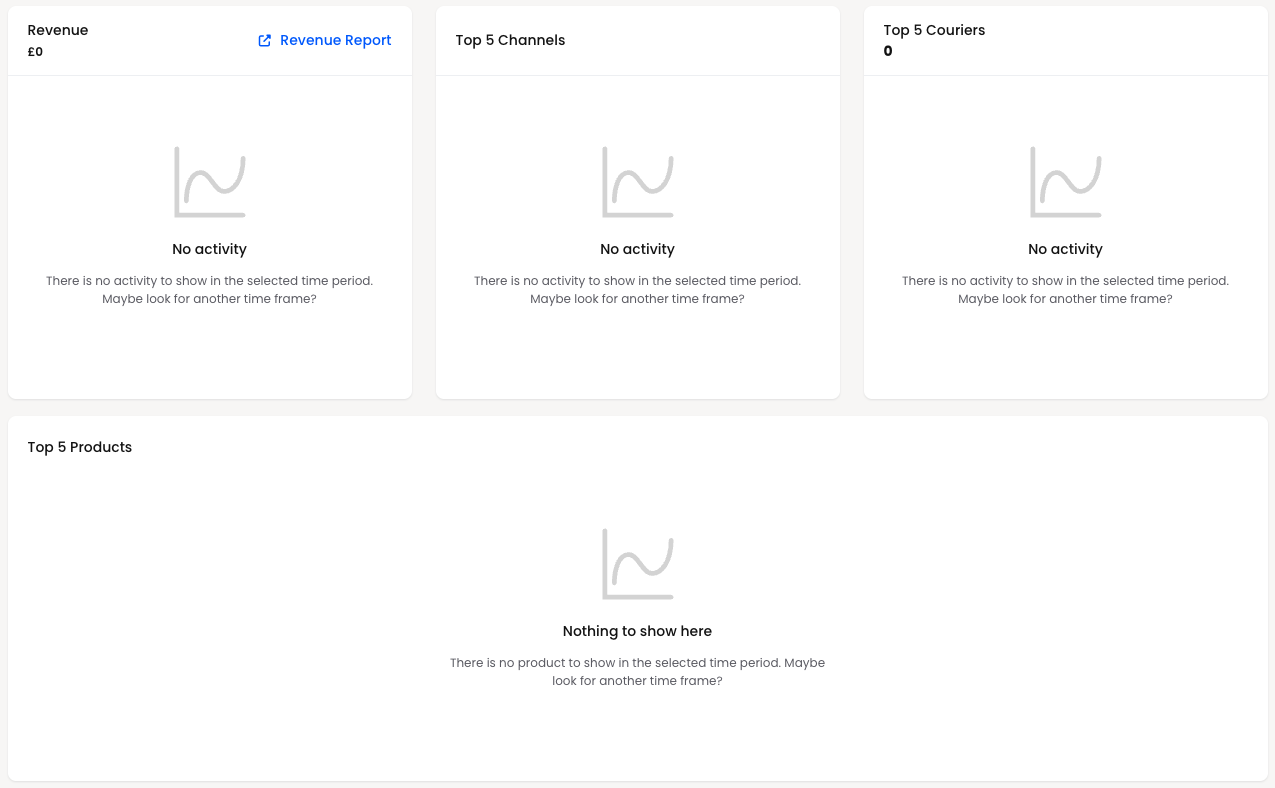Click the no-activity description in Top 5 Couriers

pos(1065,290)
